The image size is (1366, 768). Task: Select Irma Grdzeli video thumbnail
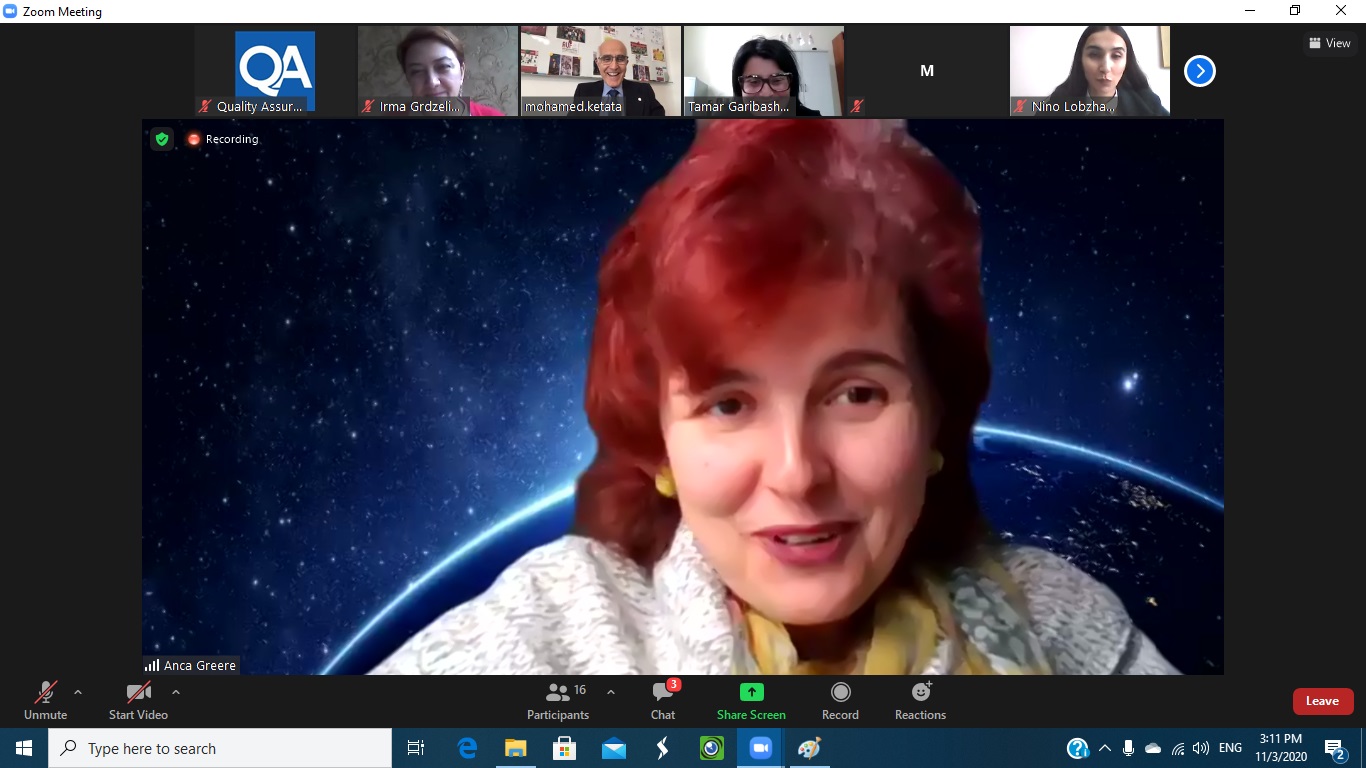pos(438,71)
